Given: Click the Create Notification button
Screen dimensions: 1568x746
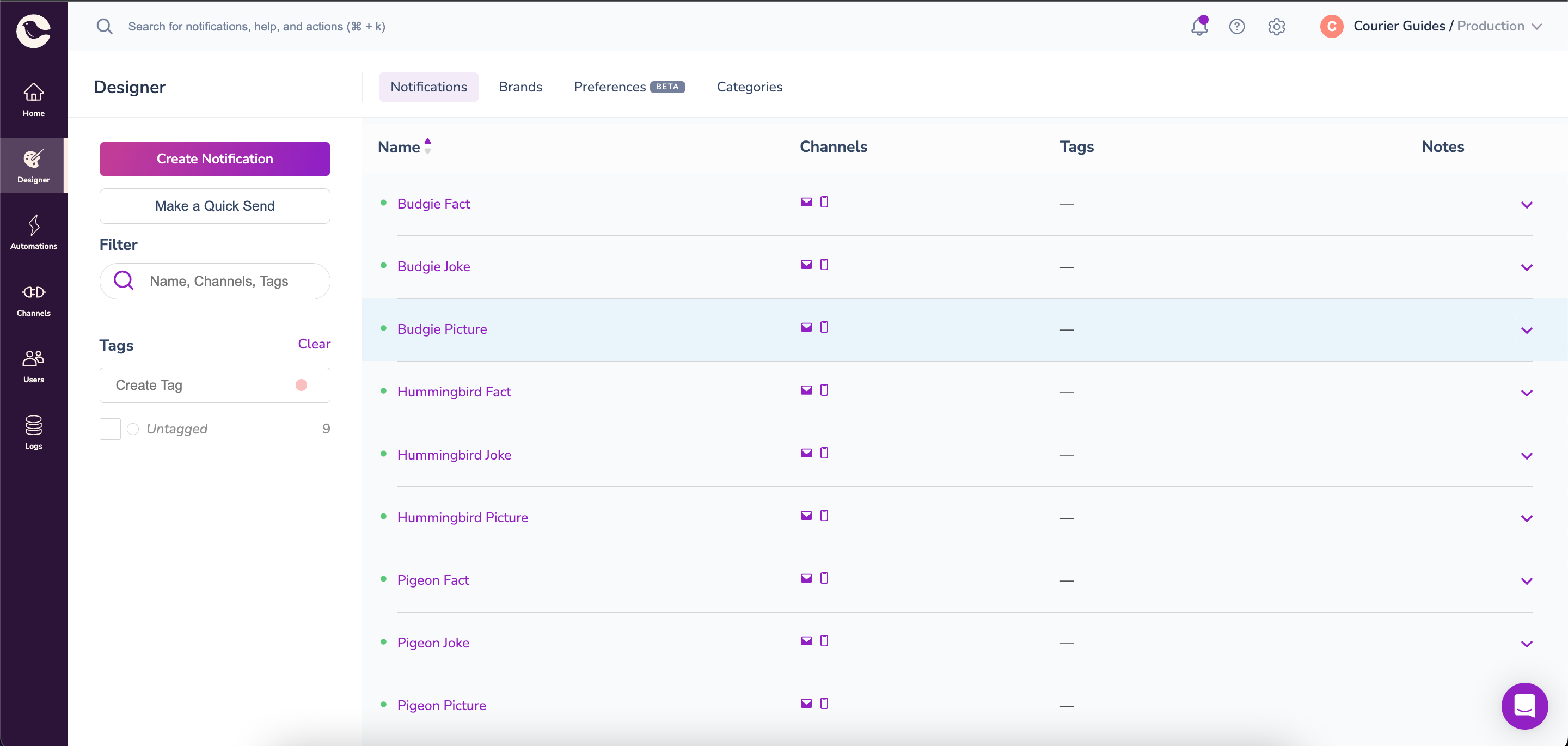Looking at the screenshot, I should [215, 159].
